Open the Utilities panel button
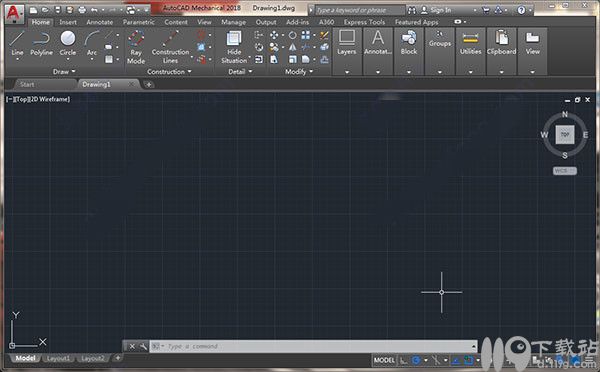This screenshot has width=600, height=372. click(x=471, y=51)
